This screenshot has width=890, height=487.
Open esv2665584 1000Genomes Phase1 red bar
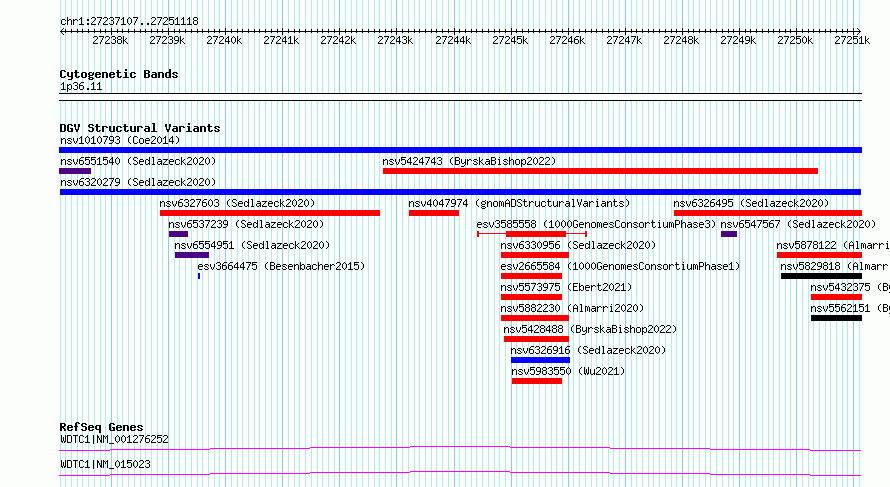click(531, 276)
